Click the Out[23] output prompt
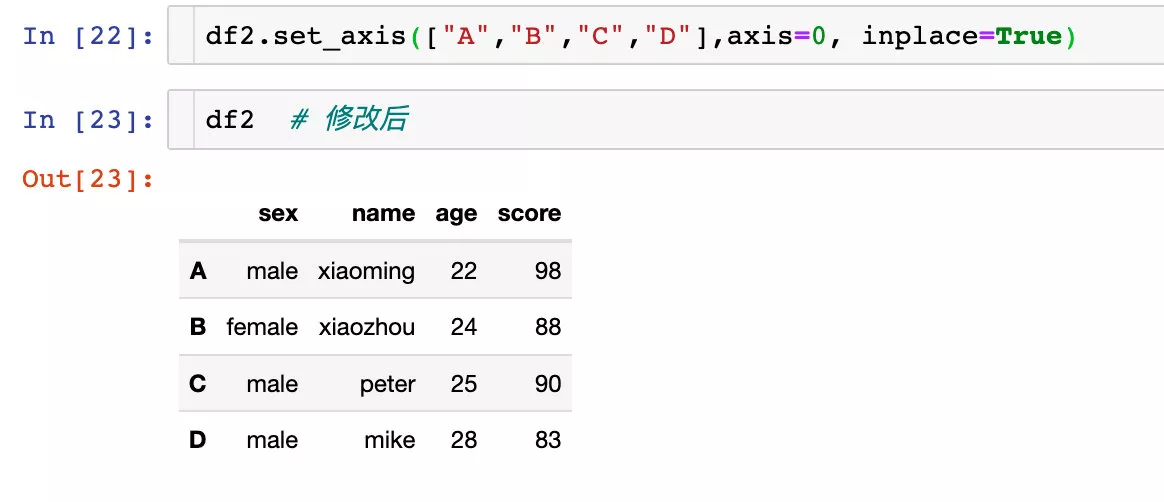Viewport: 1164px width, 502px height. tap(88, 179)
